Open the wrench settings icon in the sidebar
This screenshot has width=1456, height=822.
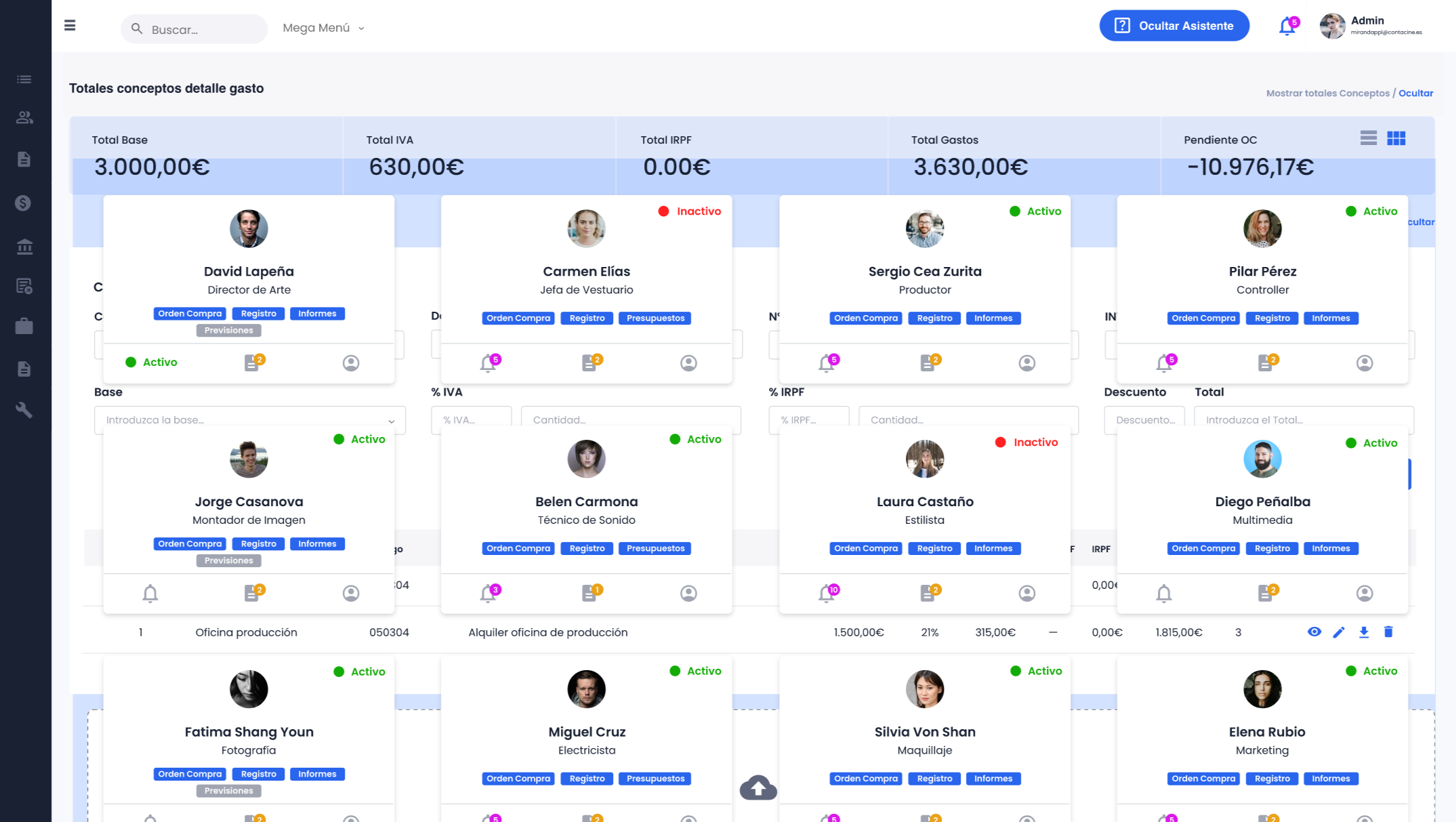(x=24, y=410)
